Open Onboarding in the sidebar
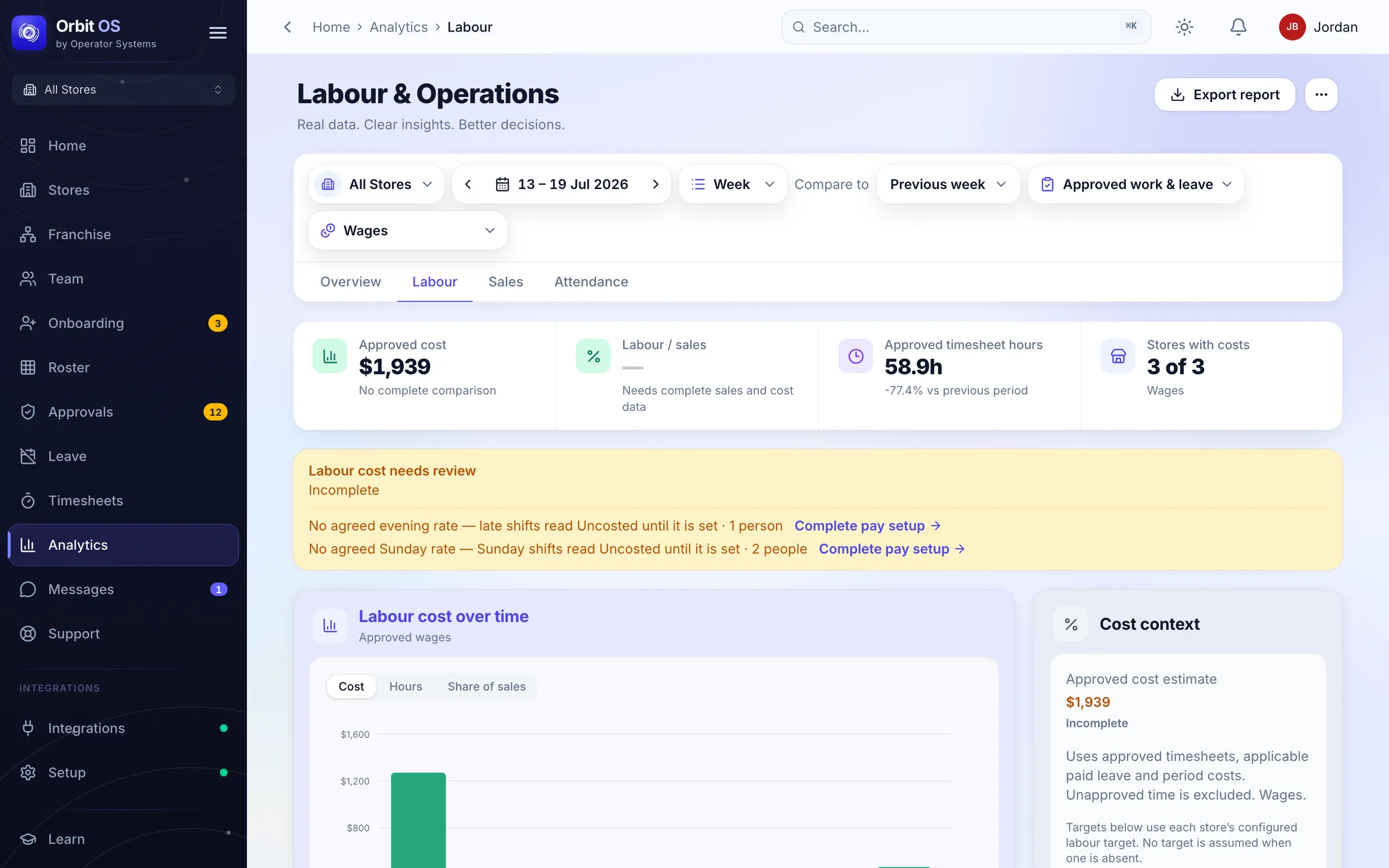This screenshot has width=1389, height=868. [123, 323]
